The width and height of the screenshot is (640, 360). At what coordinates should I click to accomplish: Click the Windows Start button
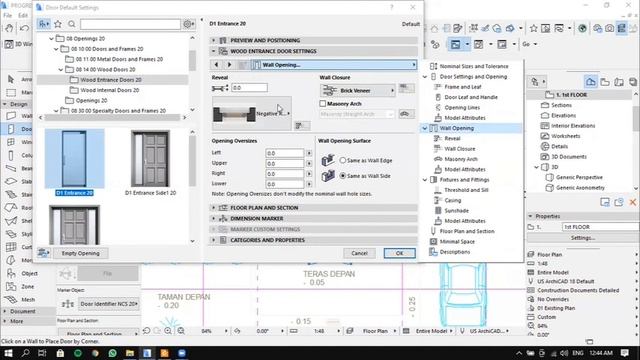click(x=8, y=353)
